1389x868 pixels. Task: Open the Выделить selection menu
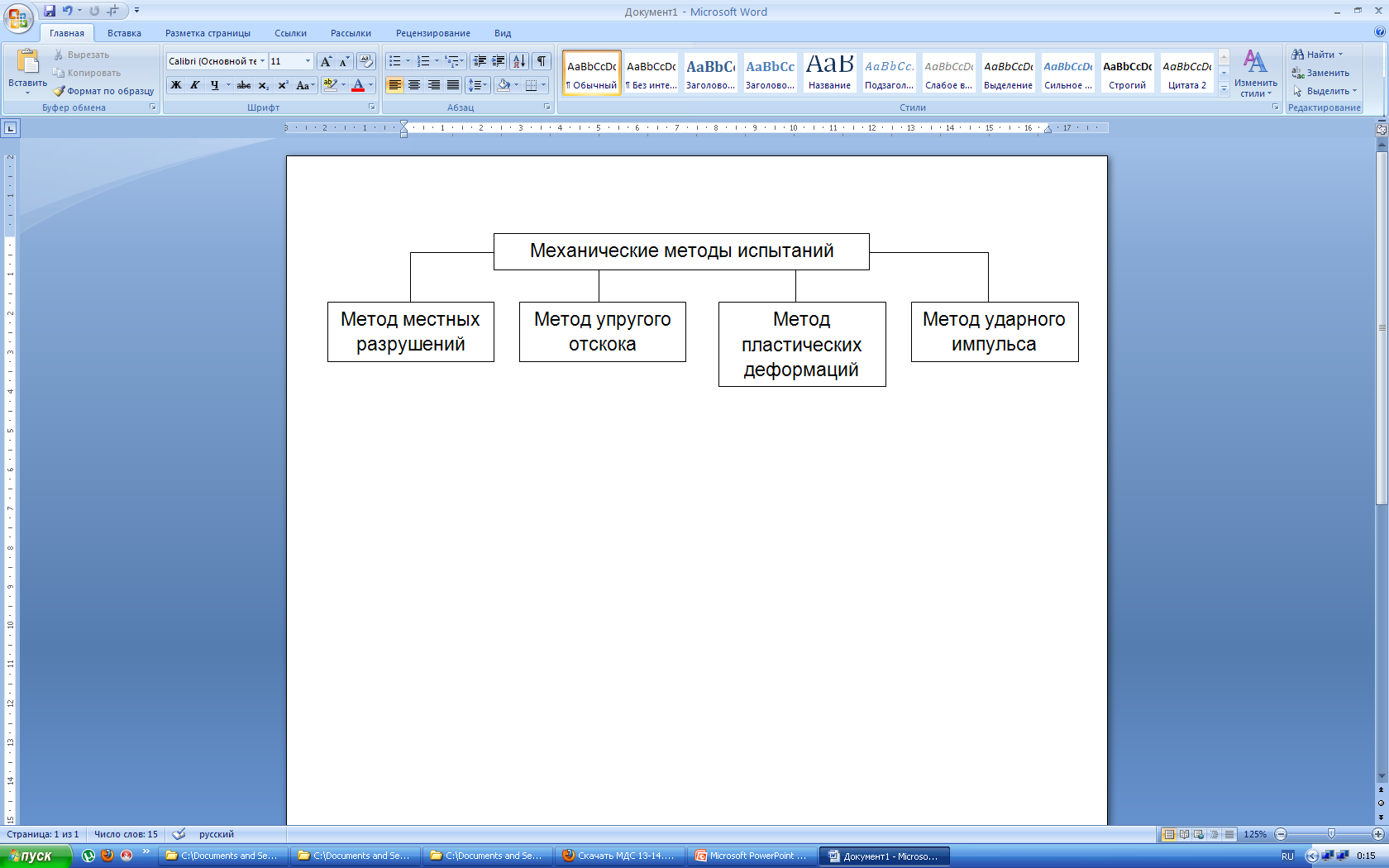(1325, 91)
